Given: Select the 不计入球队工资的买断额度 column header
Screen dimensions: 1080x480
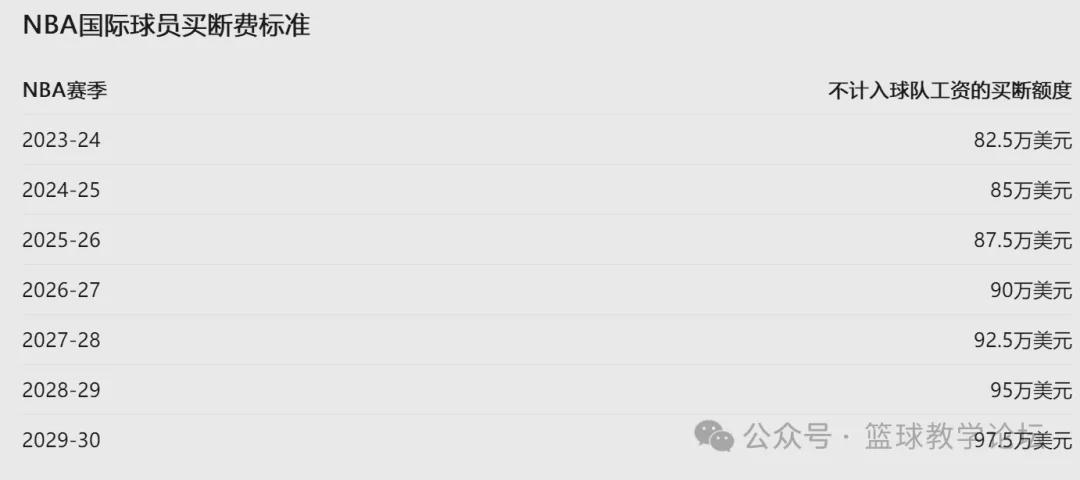Looking at the screenshot, I should (x=950, y=90).
